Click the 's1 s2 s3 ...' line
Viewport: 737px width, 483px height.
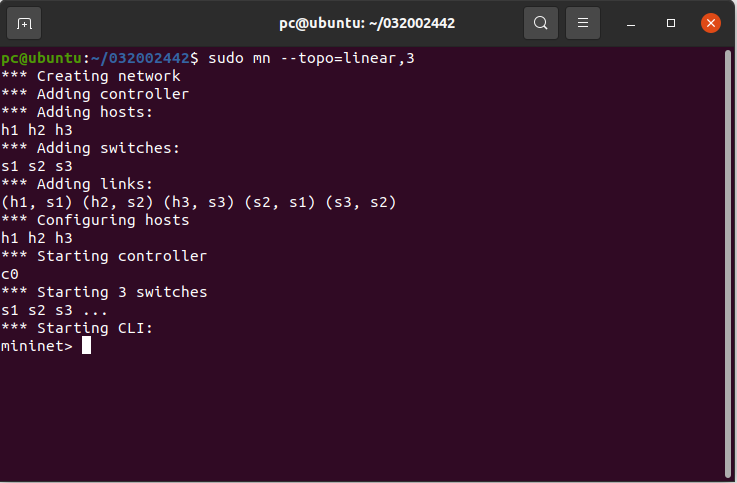tap(54, 310)
